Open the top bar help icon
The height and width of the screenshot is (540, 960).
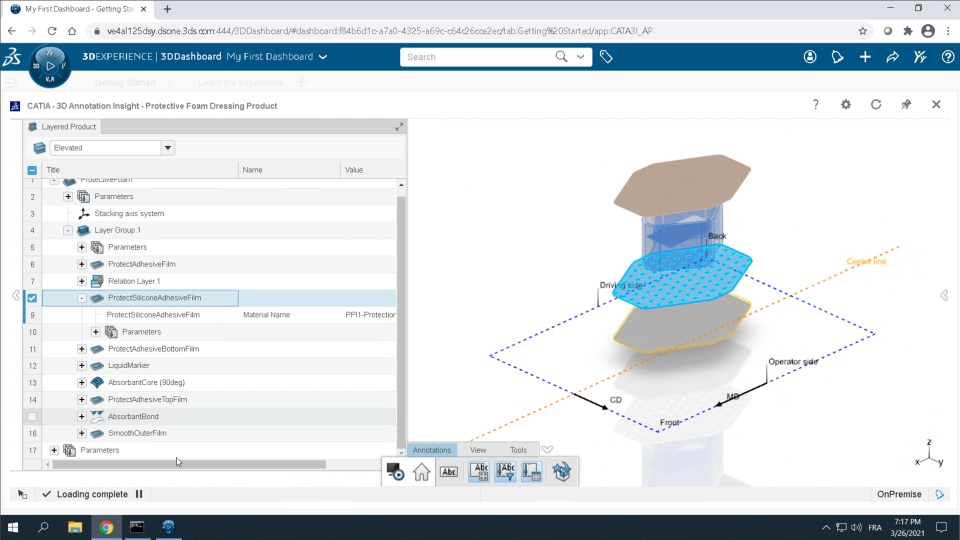(x=948, y=57)
